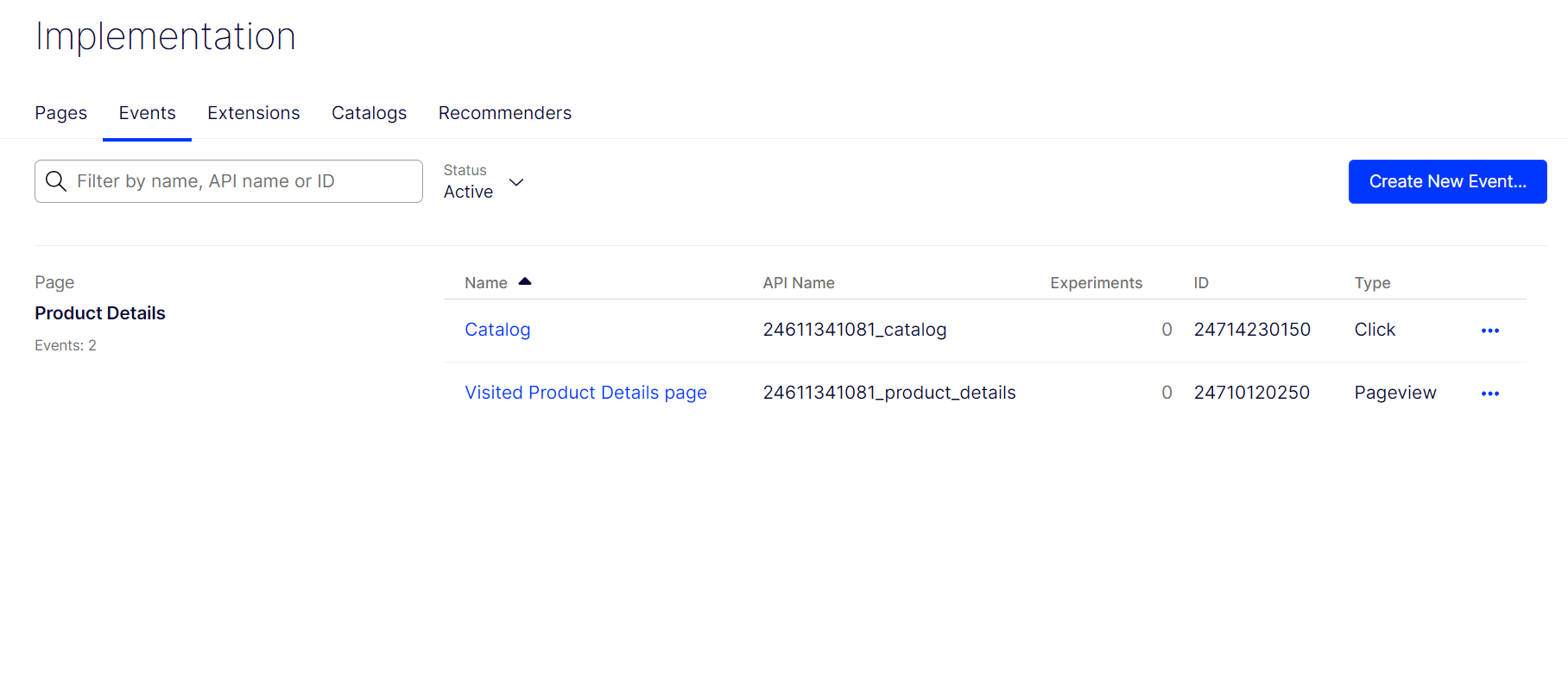
Task: Click the Name column header
Action: click(485, 283)
